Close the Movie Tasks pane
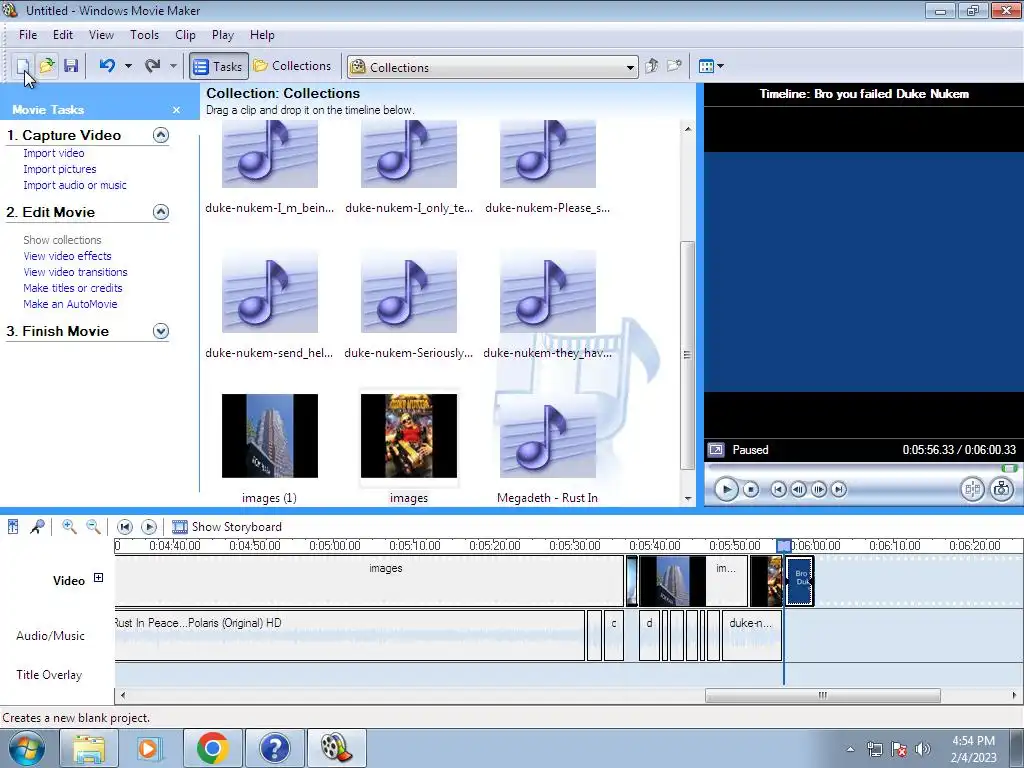 [x=176, y=110]
